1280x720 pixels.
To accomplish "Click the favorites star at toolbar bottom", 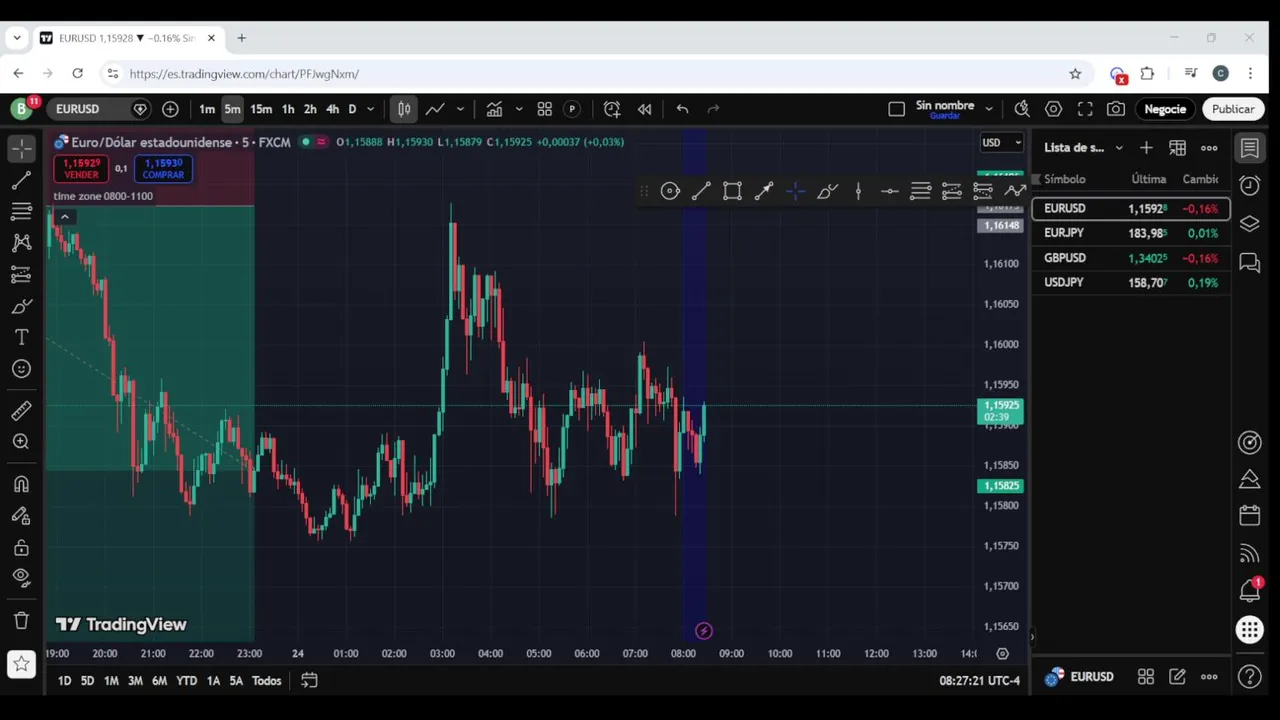I will 21,663.
